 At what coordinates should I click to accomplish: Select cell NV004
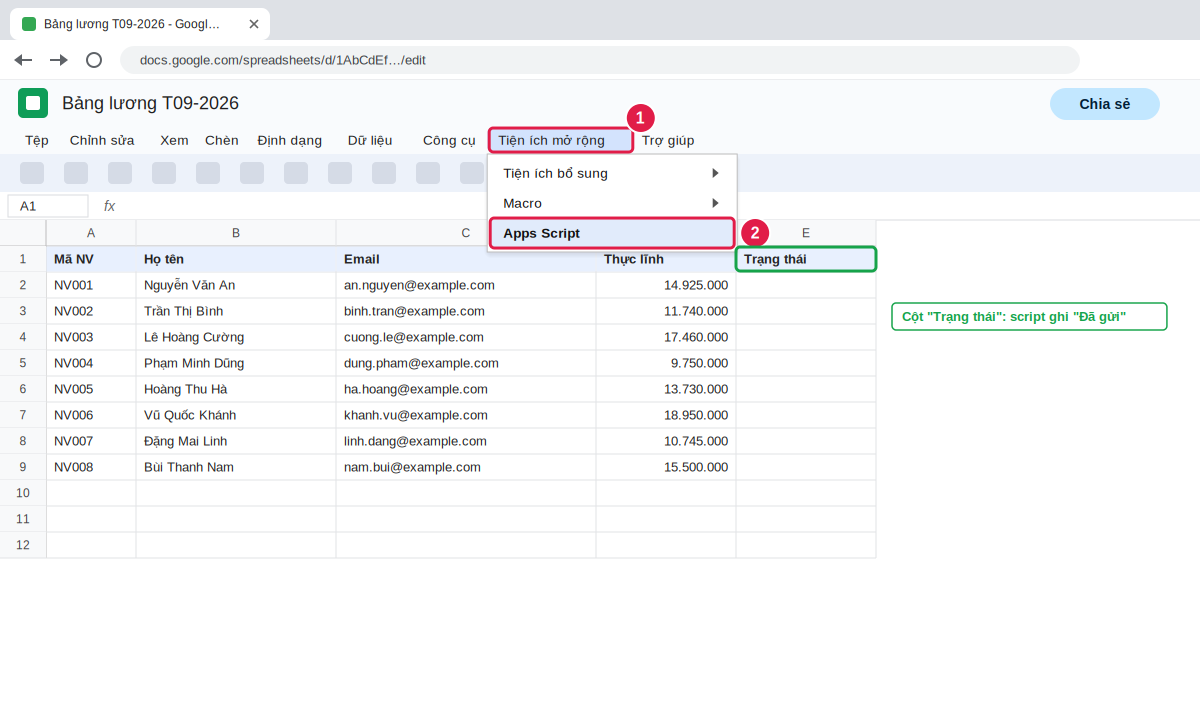[91, 363]
